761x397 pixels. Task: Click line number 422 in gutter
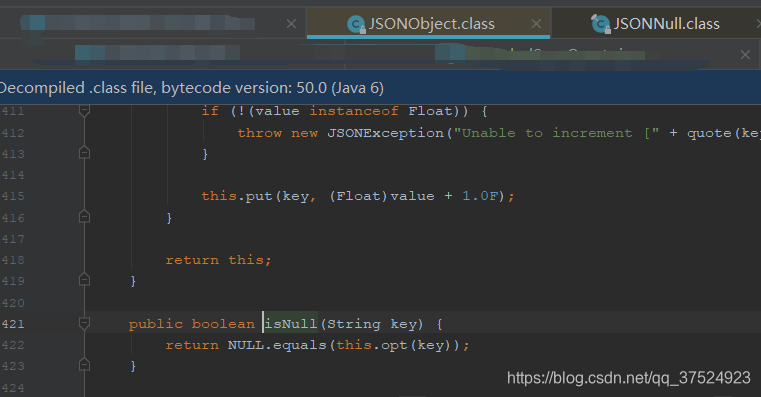click(13, 345)
